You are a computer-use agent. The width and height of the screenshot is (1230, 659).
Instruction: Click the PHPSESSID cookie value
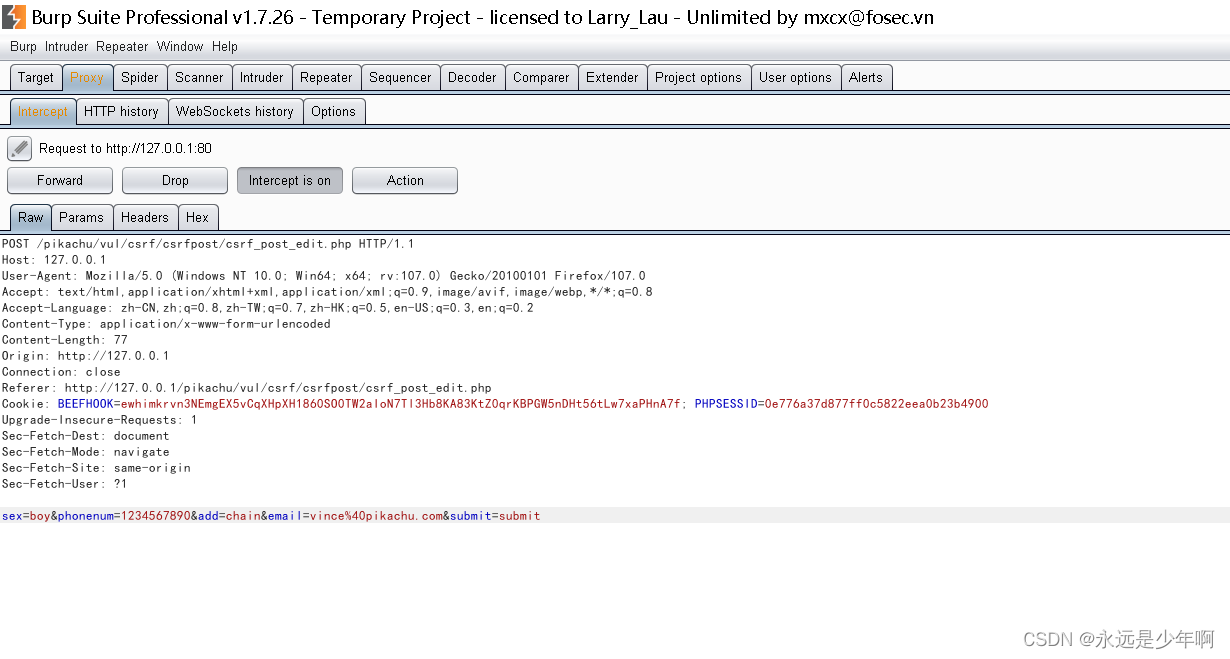click(875, 404)
